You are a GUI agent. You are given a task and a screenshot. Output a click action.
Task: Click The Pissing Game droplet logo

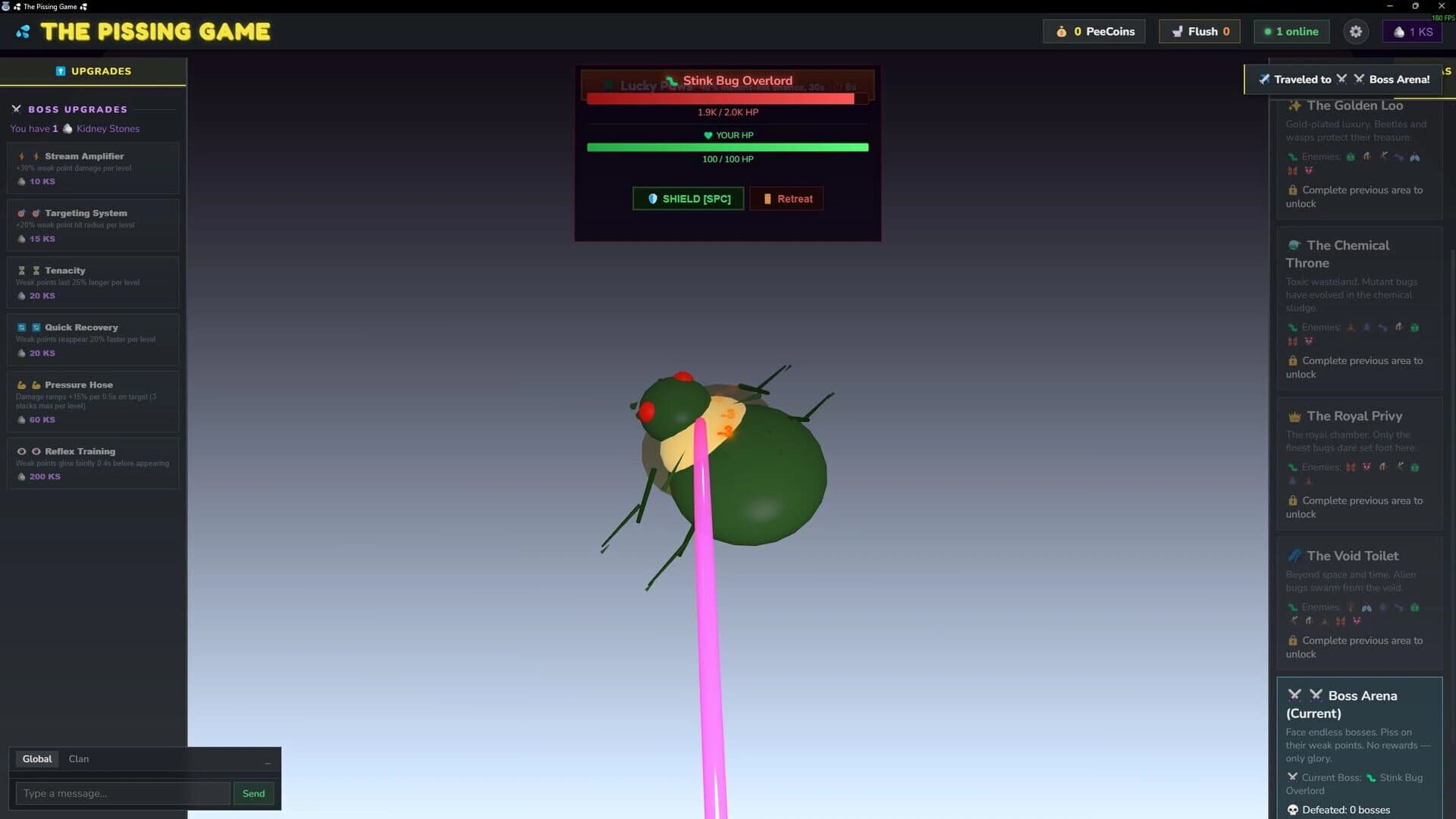(22, 31)
